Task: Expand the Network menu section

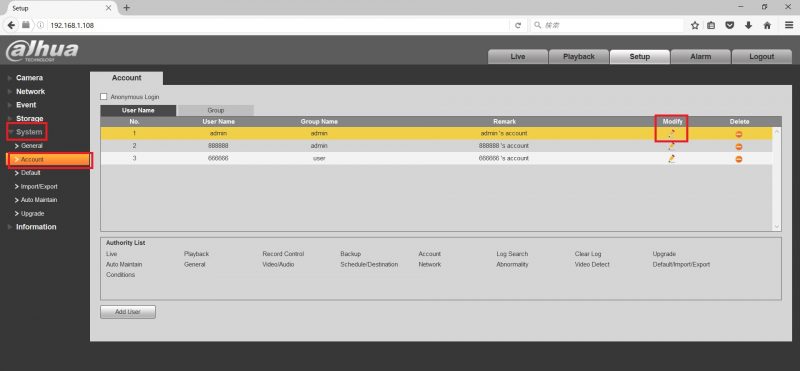Action: pyautogui.click(x=30, y=91)
